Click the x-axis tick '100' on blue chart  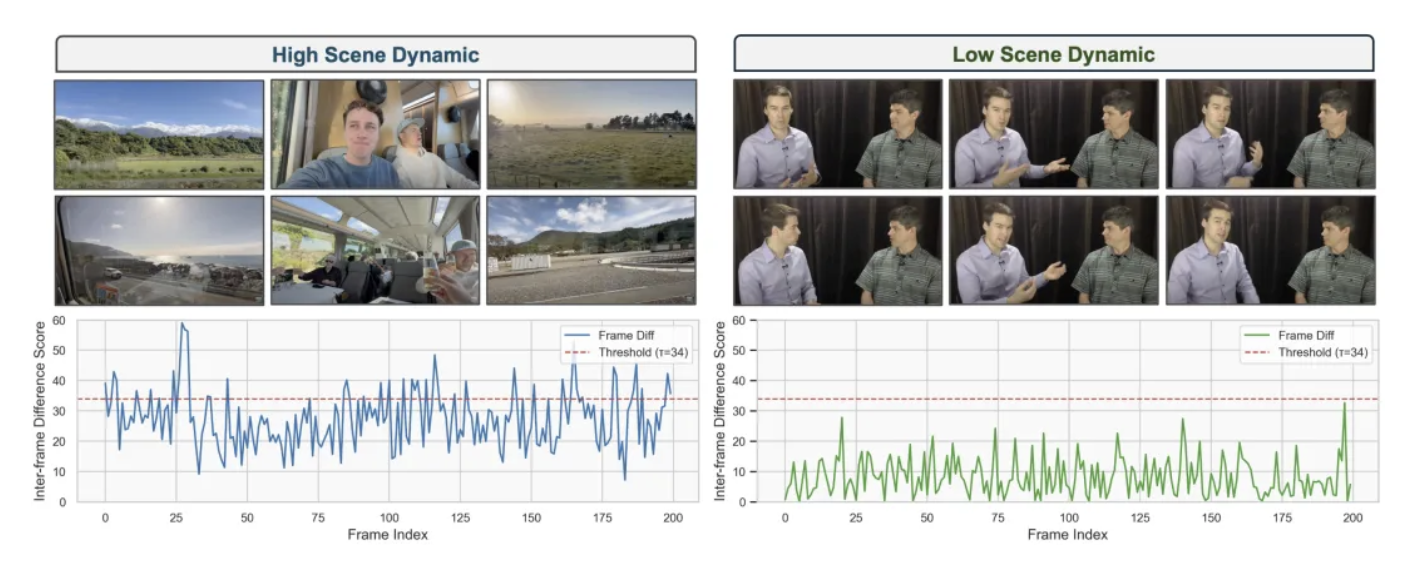point(388,517)
